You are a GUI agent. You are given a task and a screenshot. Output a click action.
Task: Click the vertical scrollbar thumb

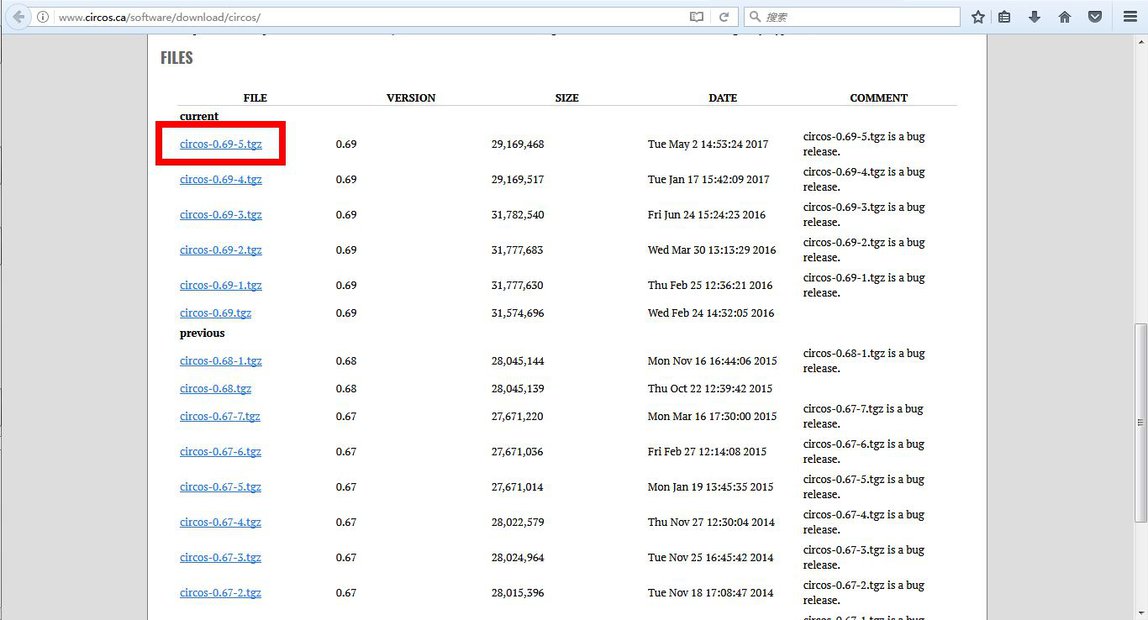1140,423
